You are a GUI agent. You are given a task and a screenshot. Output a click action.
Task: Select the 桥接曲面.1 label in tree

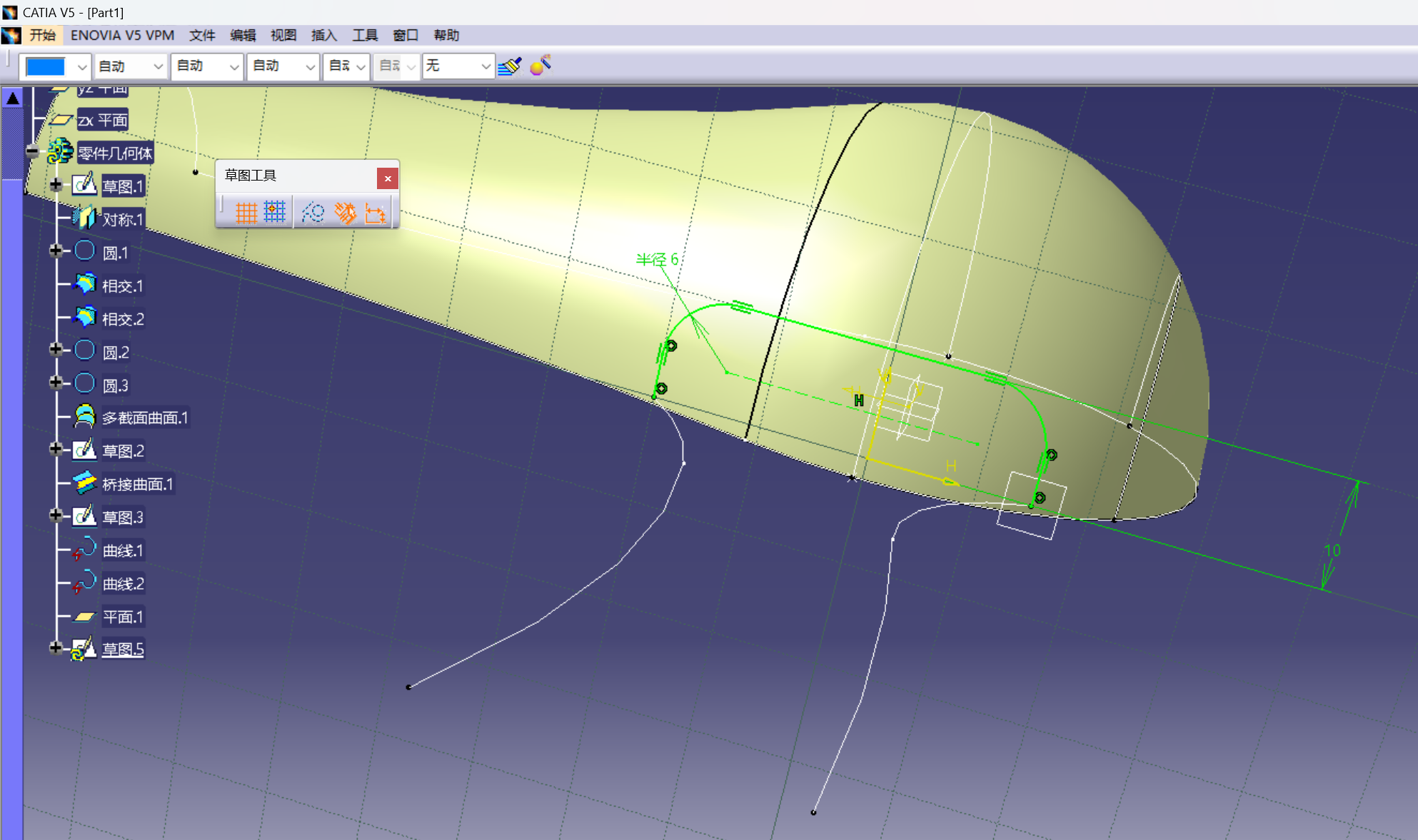tap(138, 484)
